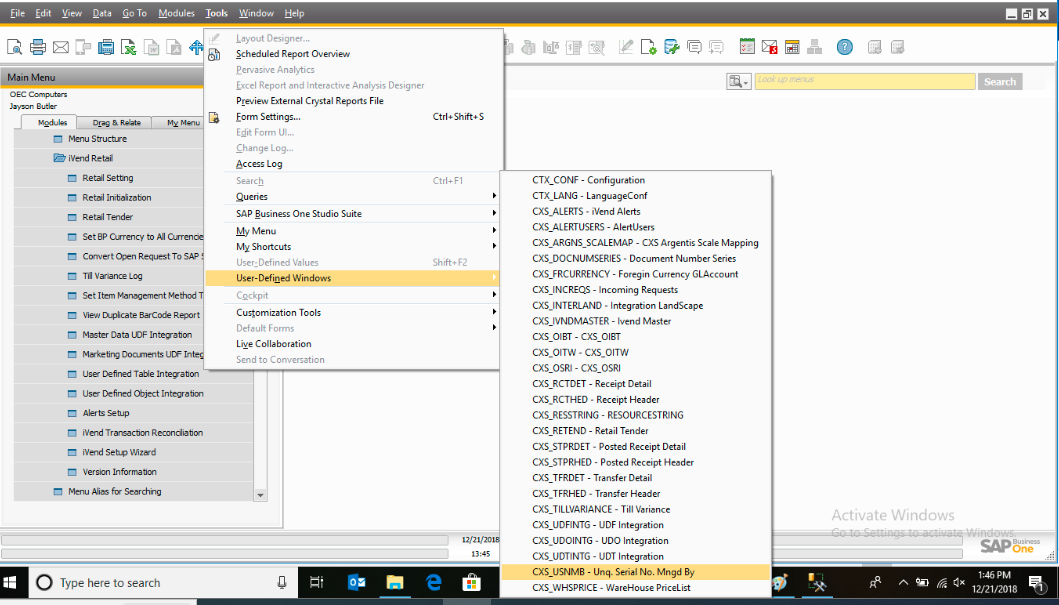Viewport: 1059px width, 605px height.
Task: Click the Export to Excel icon
Action: [x=128, y=47]
